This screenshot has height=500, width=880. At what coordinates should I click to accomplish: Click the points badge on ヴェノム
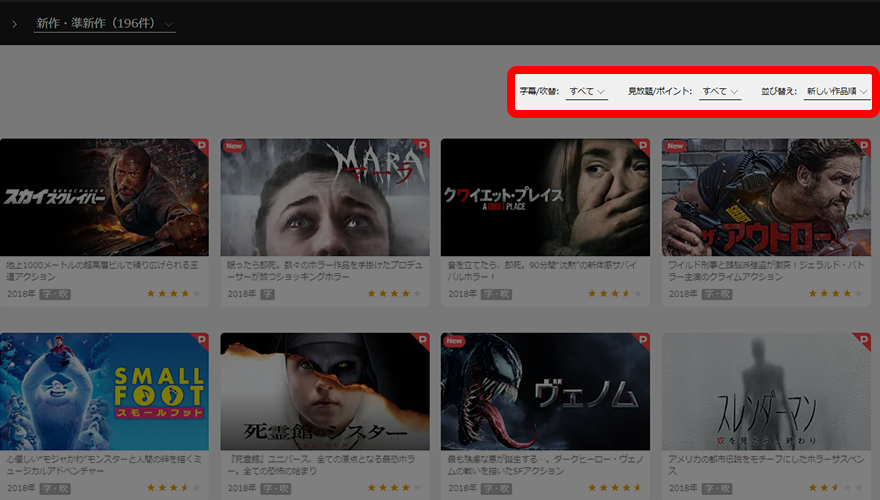[642, 341]
